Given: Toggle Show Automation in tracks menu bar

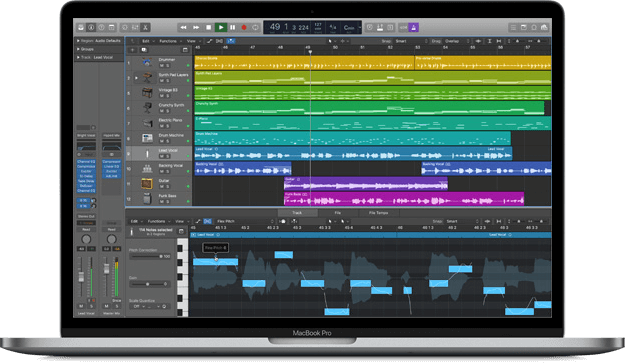Looking at the screenshot, I should click(x=210, y=41).
